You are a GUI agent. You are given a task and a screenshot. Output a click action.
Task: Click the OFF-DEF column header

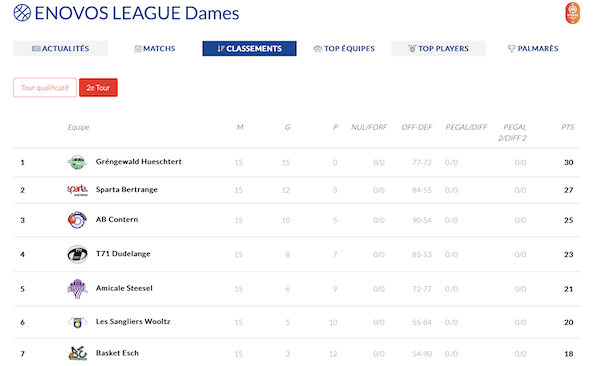(417, 127)
